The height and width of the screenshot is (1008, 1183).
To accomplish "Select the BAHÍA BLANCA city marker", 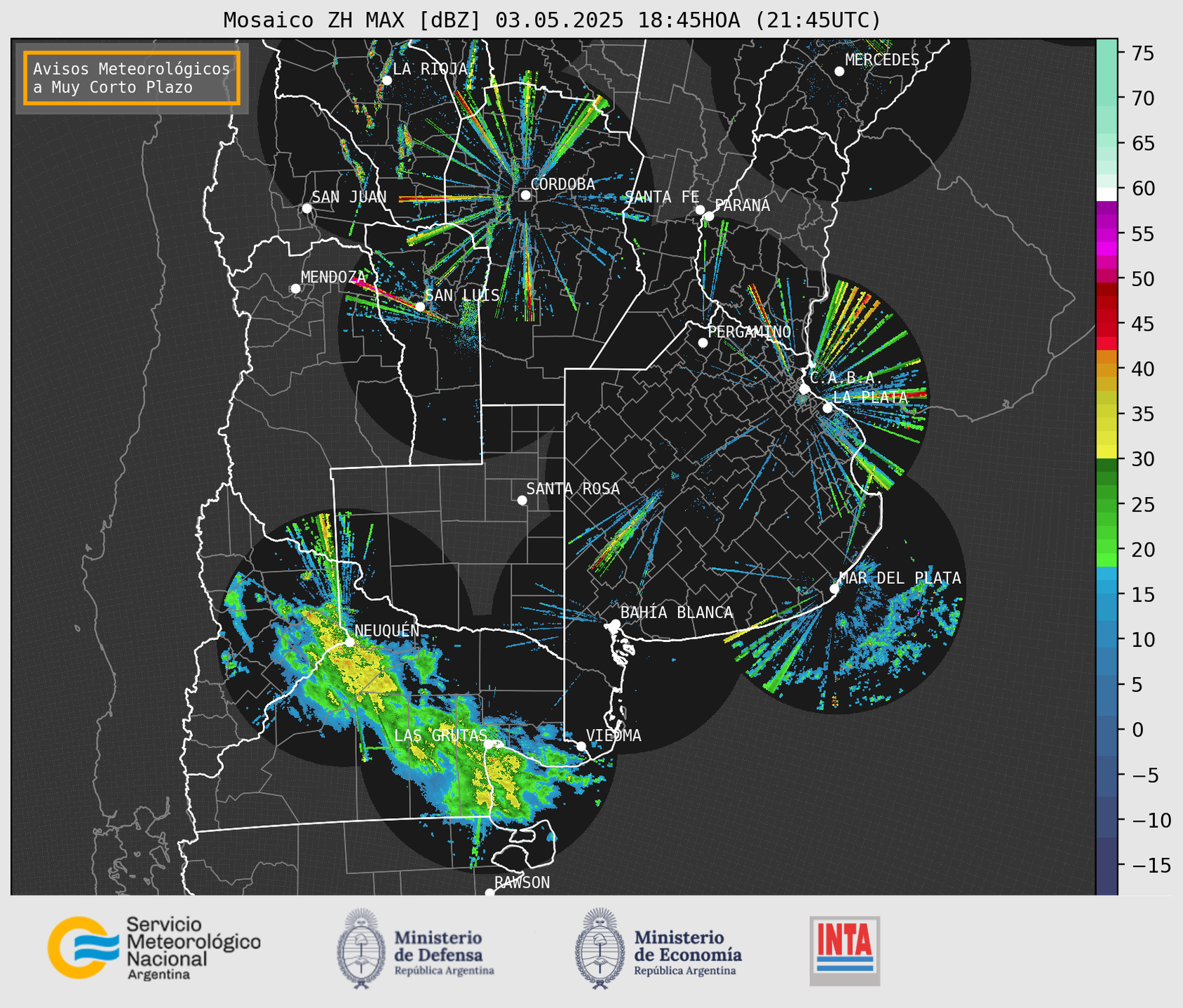I will pos(615,624).
